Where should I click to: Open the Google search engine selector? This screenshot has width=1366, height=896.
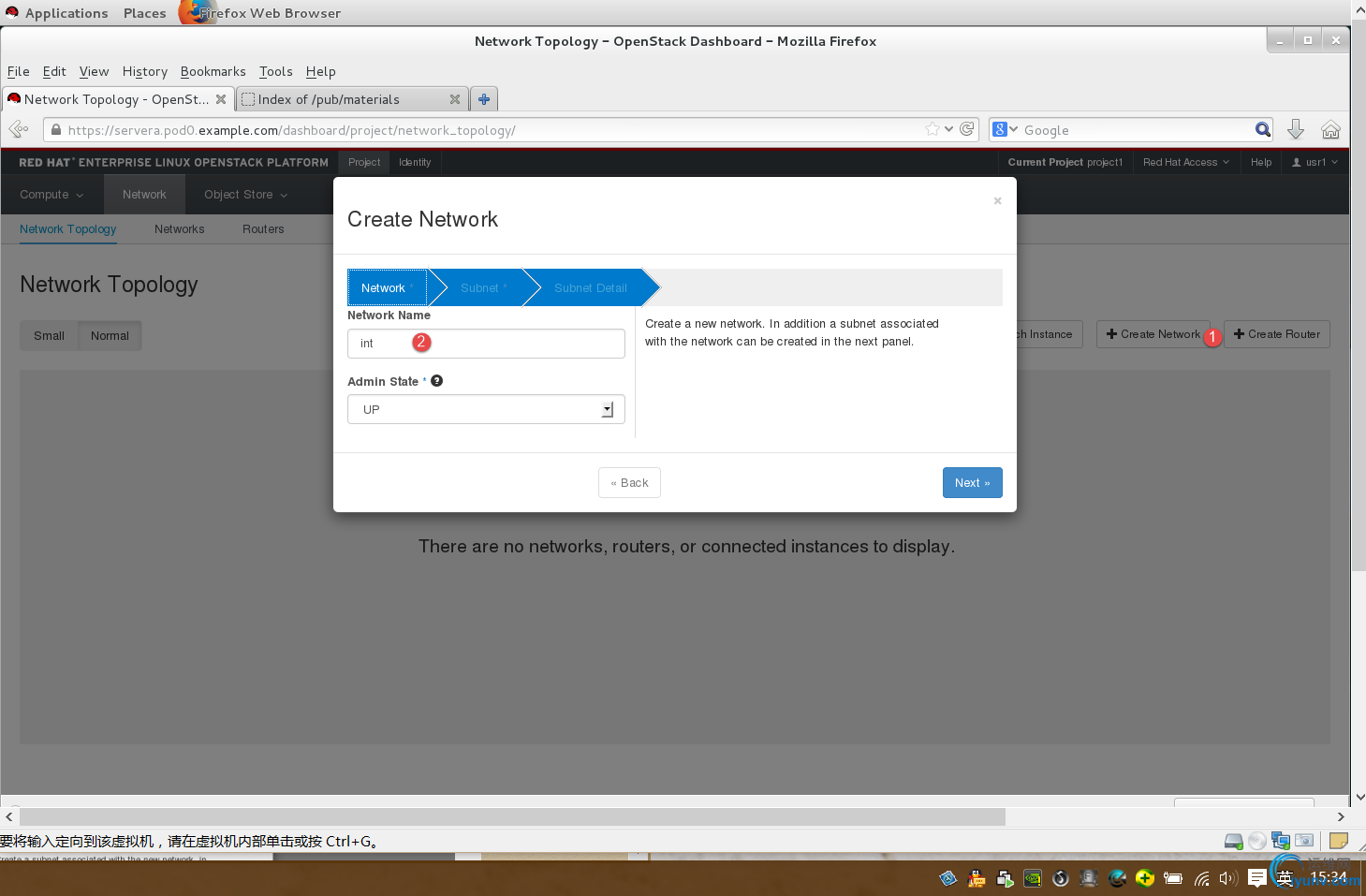(1006, 129)
